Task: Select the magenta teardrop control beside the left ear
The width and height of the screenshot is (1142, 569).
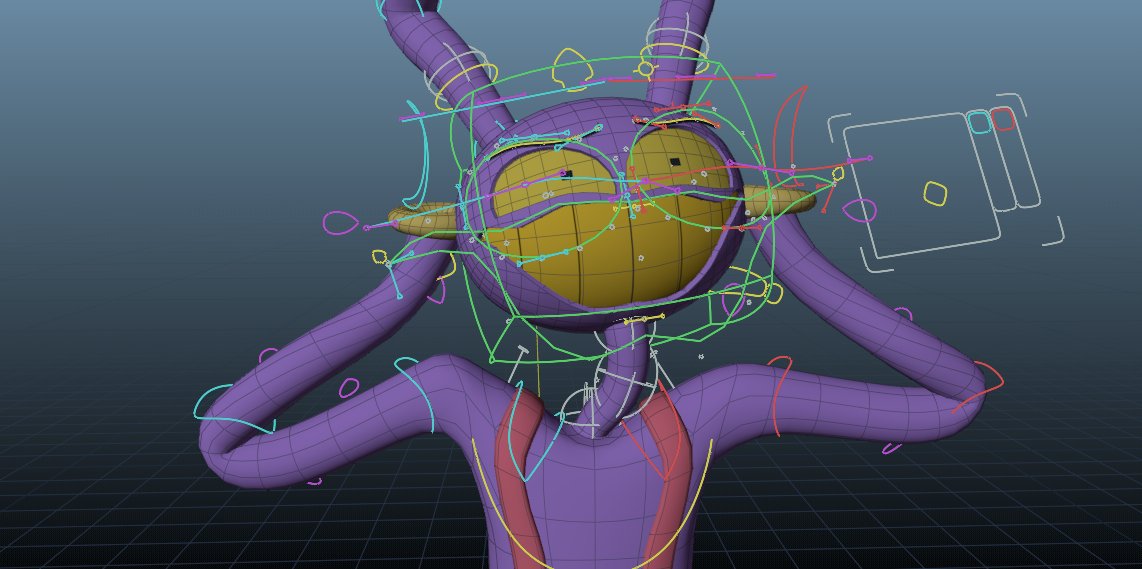Action: click(340, 222)
